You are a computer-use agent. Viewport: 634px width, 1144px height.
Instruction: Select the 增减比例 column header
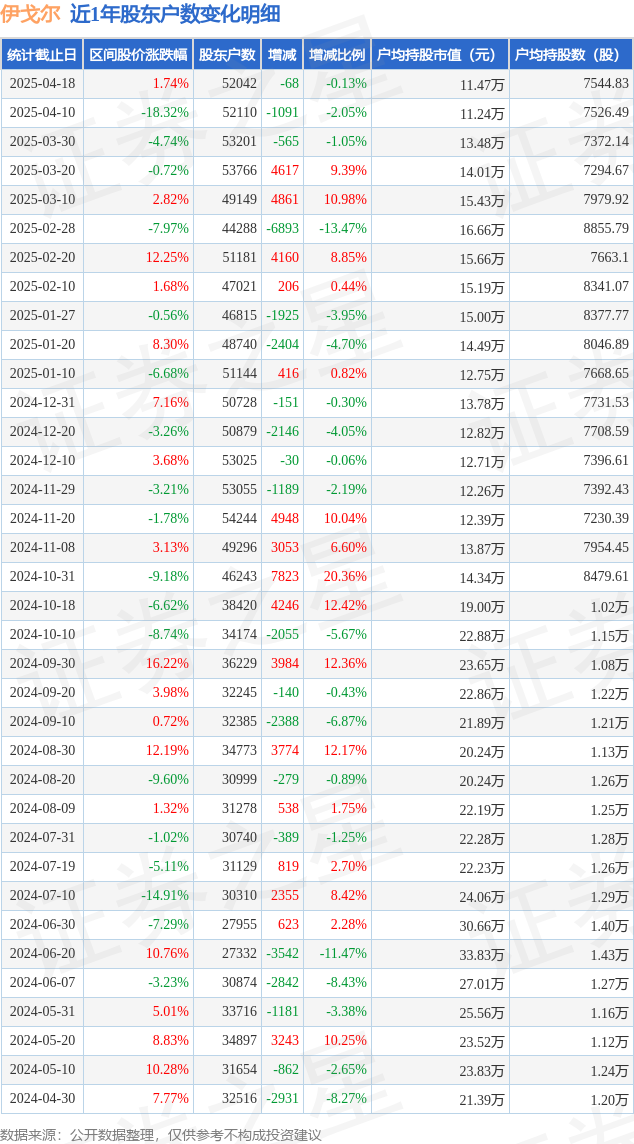click(337, 54)
